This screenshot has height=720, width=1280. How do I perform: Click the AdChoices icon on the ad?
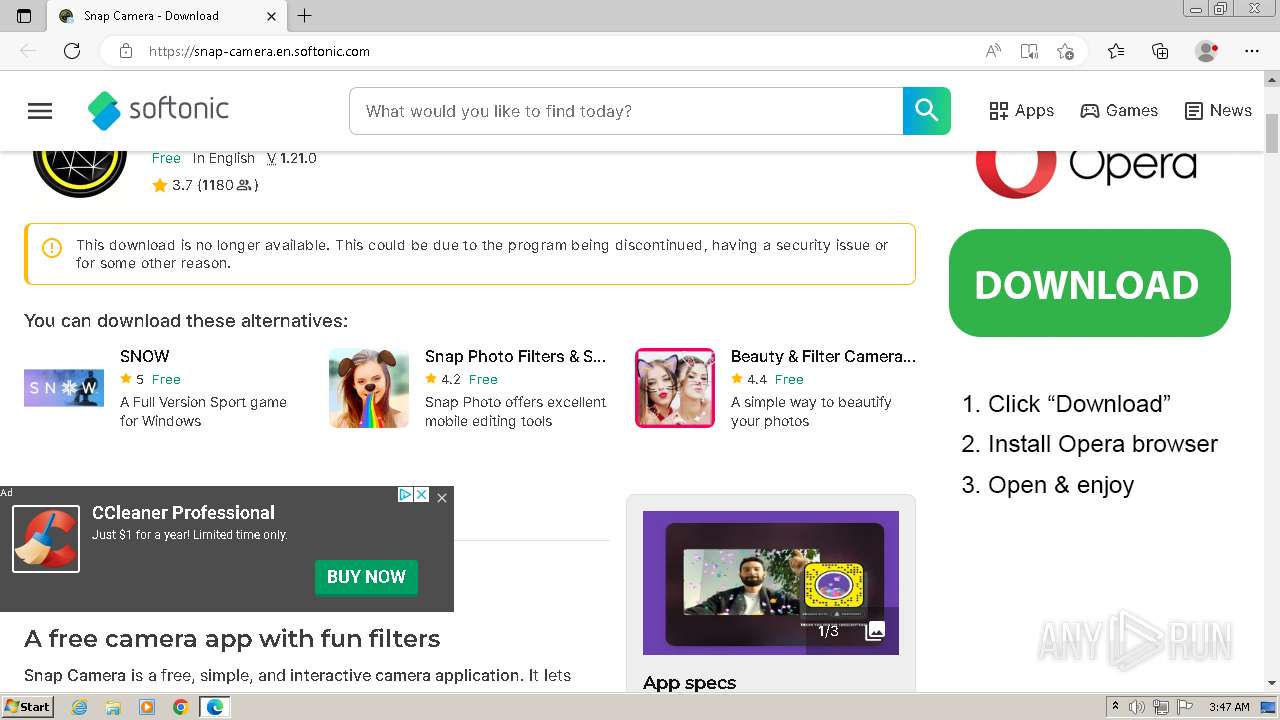(405, 494)
